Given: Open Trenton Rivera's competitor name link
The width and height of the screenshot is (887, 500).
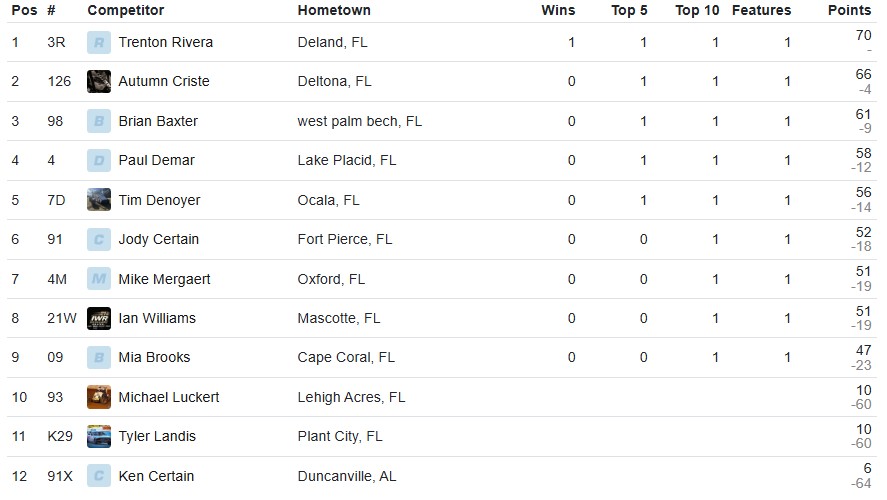Looking at the screenshot, I should [x=165, y=43].
